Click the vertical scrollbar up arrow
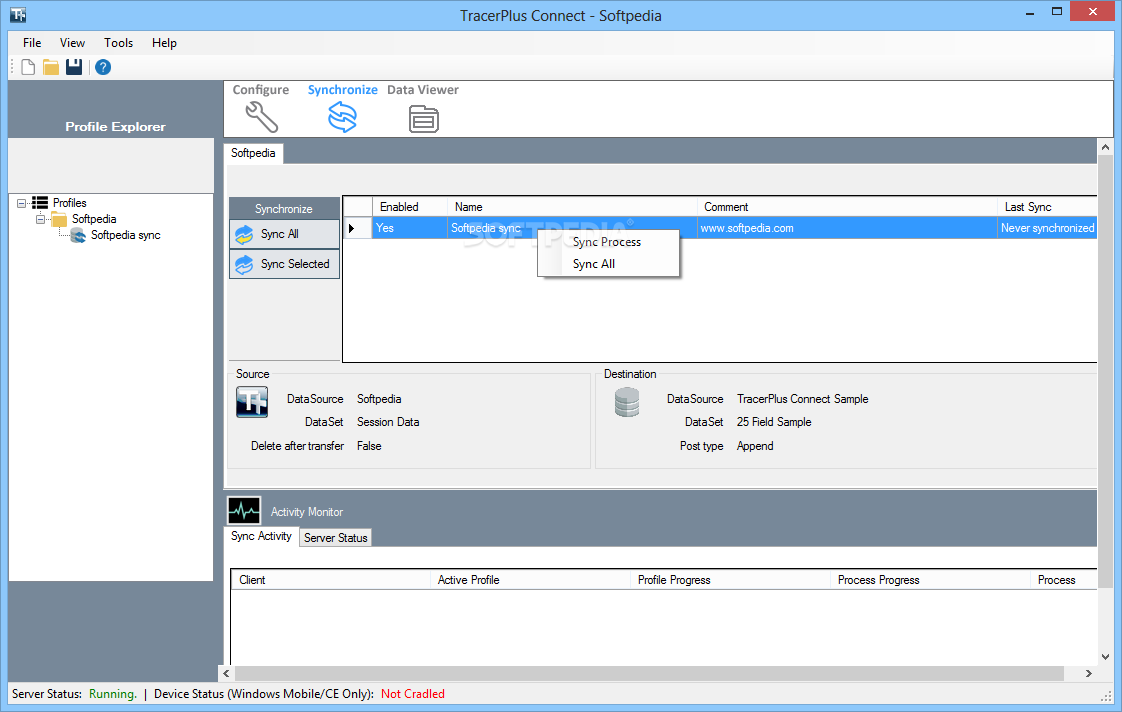Screen dimensions: 1122x712 (x=1106, y=147)
